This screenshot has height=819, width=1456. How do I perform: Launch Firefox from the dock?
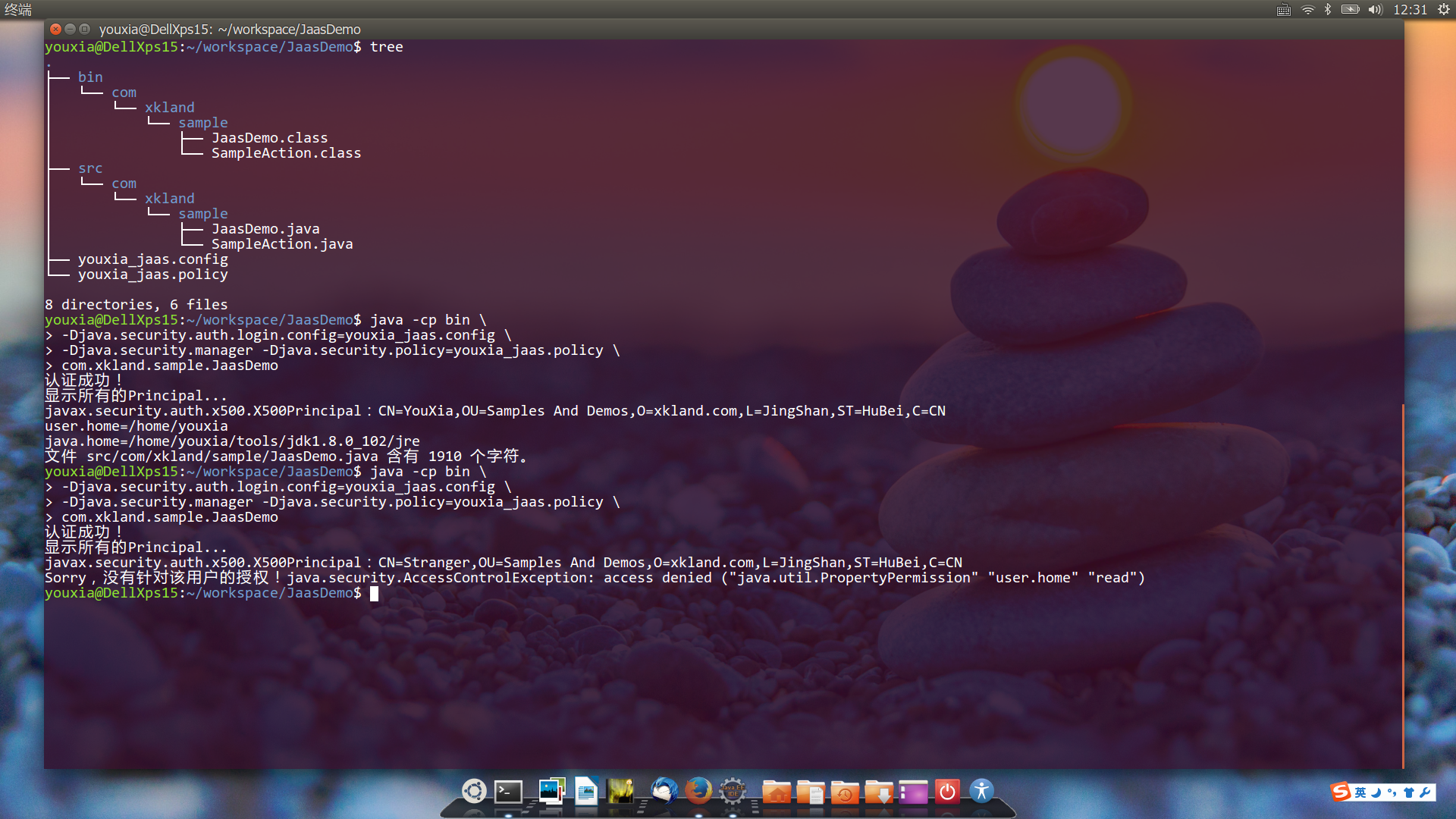tap(698, 791)
